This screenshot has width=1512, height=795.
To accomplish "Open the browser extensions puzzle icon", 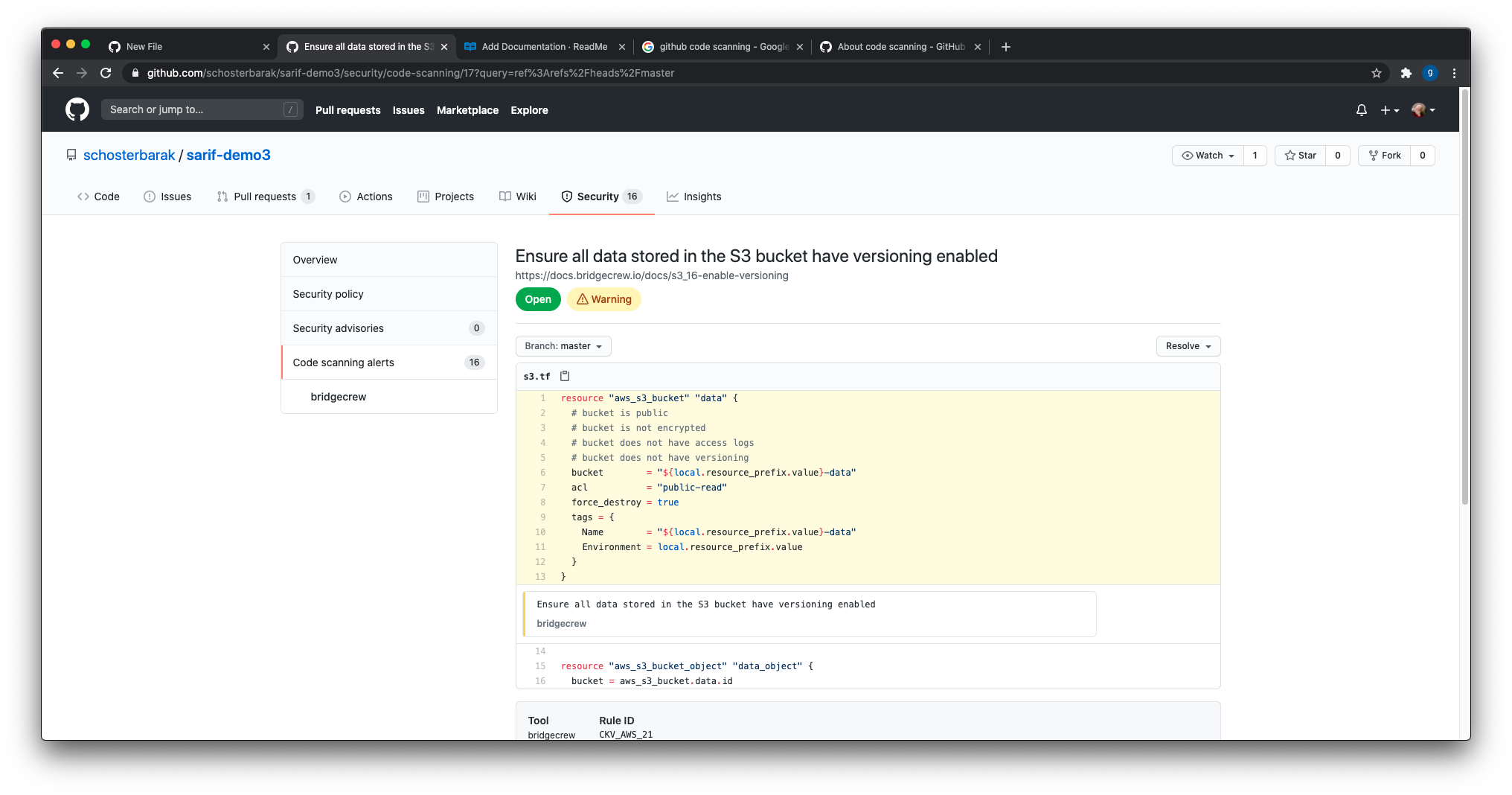I will tap(1406, 73).
